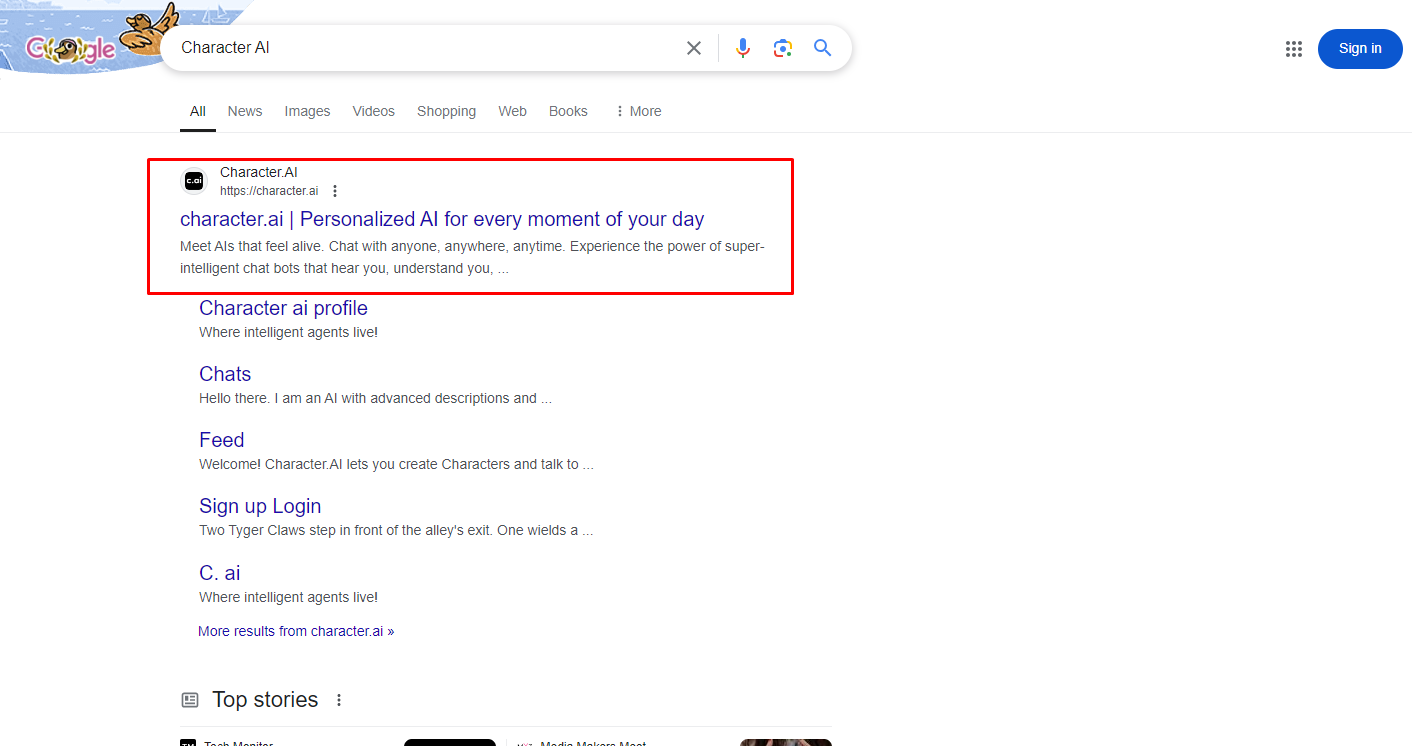Click the Character.AI site name text
This screenshot has height=746, width=1412.
tap(259, 172)
